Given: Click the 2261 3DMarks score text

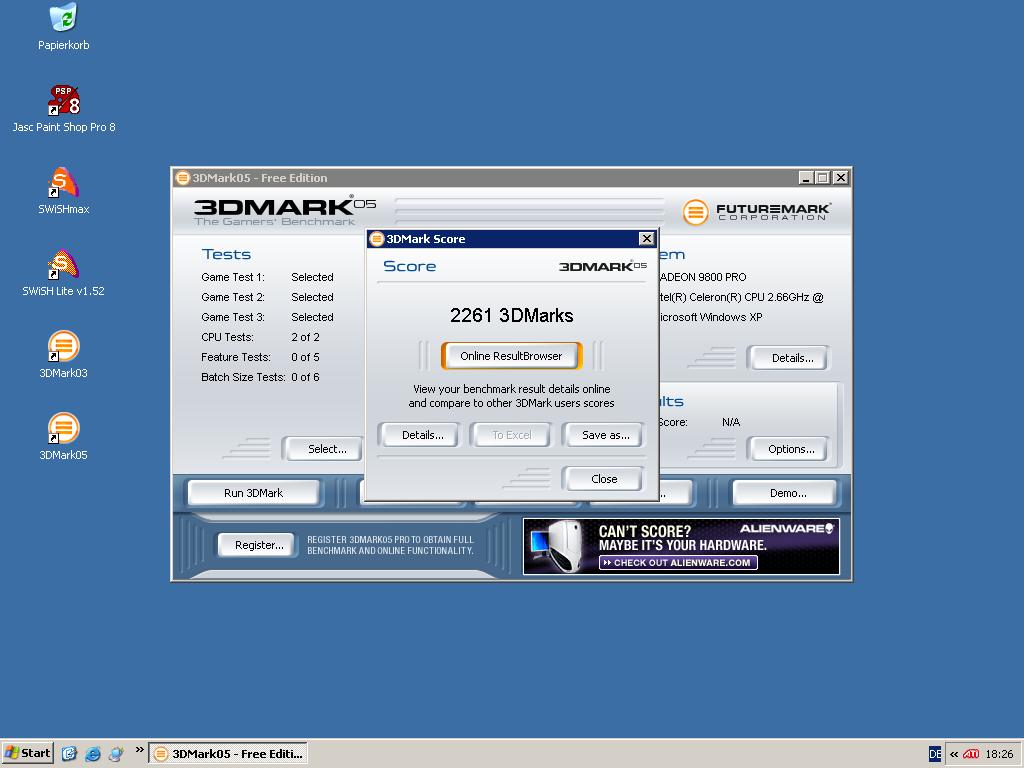Looking at the screenshot, I should point(511,315).
